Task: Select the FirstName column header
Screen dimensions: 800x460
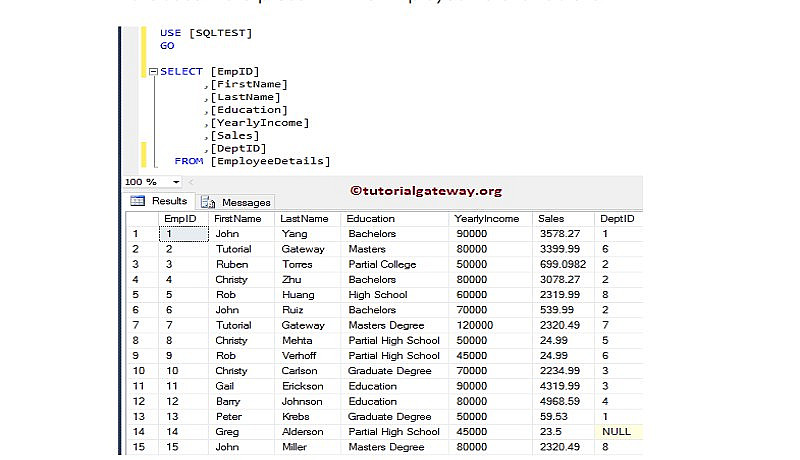Action: pyautogui.click(x=242, y=219)
